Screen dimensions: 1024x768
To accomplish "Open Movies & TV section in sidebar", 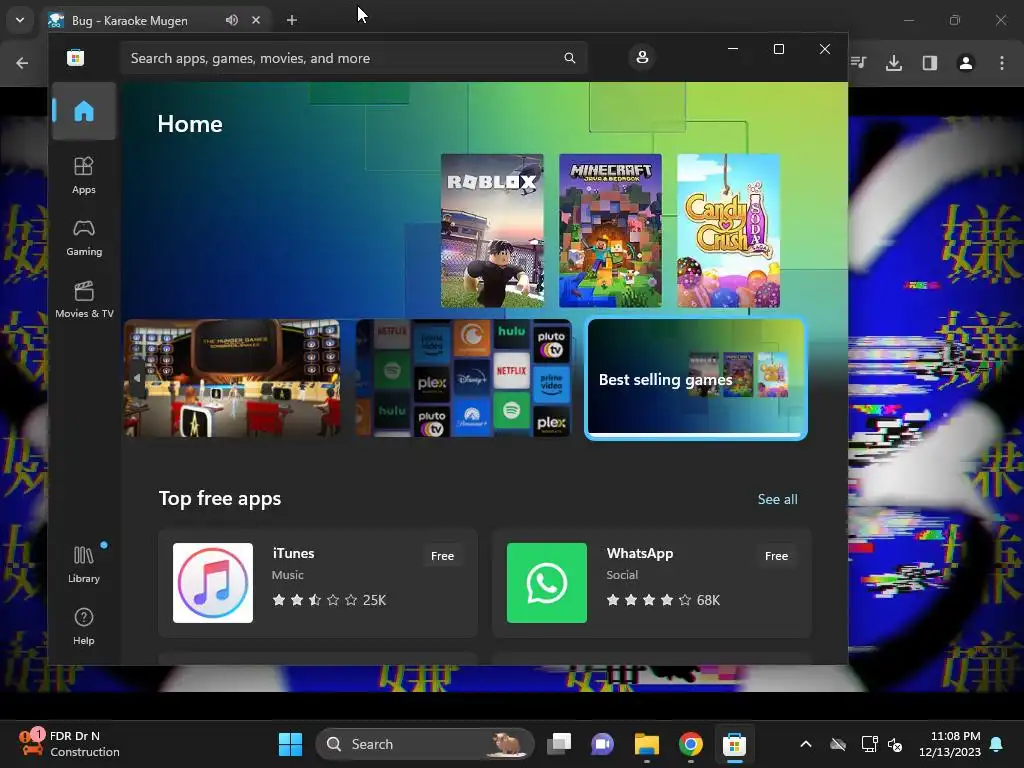I will pos(84,300).
